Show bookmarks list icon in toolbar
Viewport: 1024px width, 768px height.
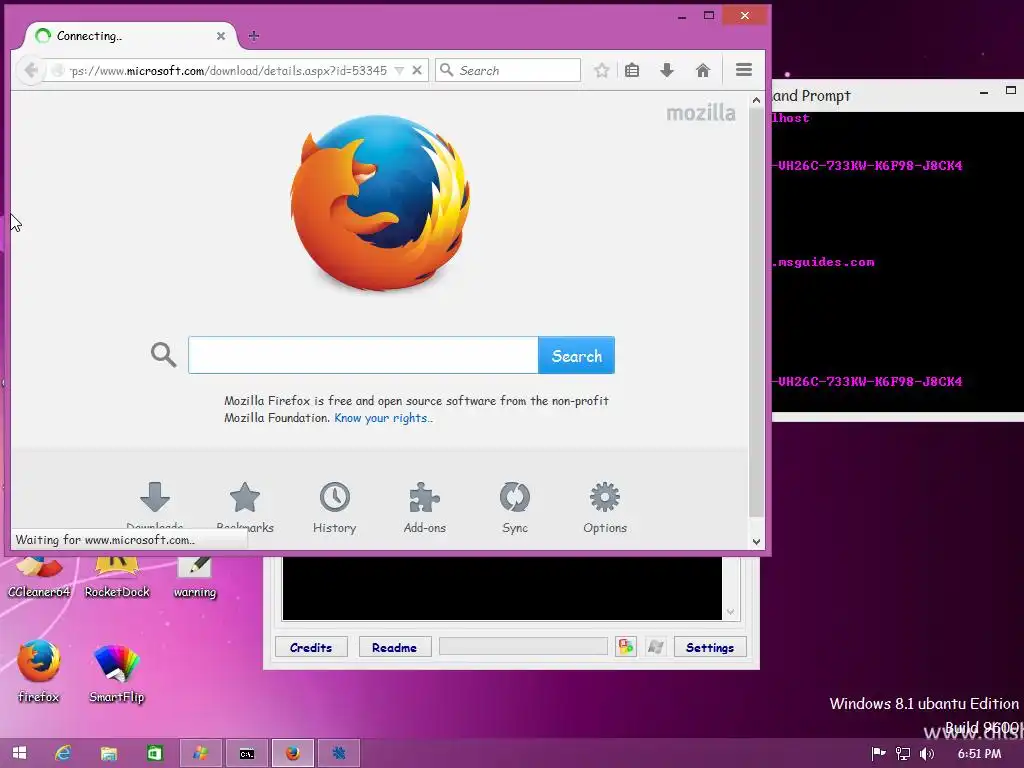(632, 71)
